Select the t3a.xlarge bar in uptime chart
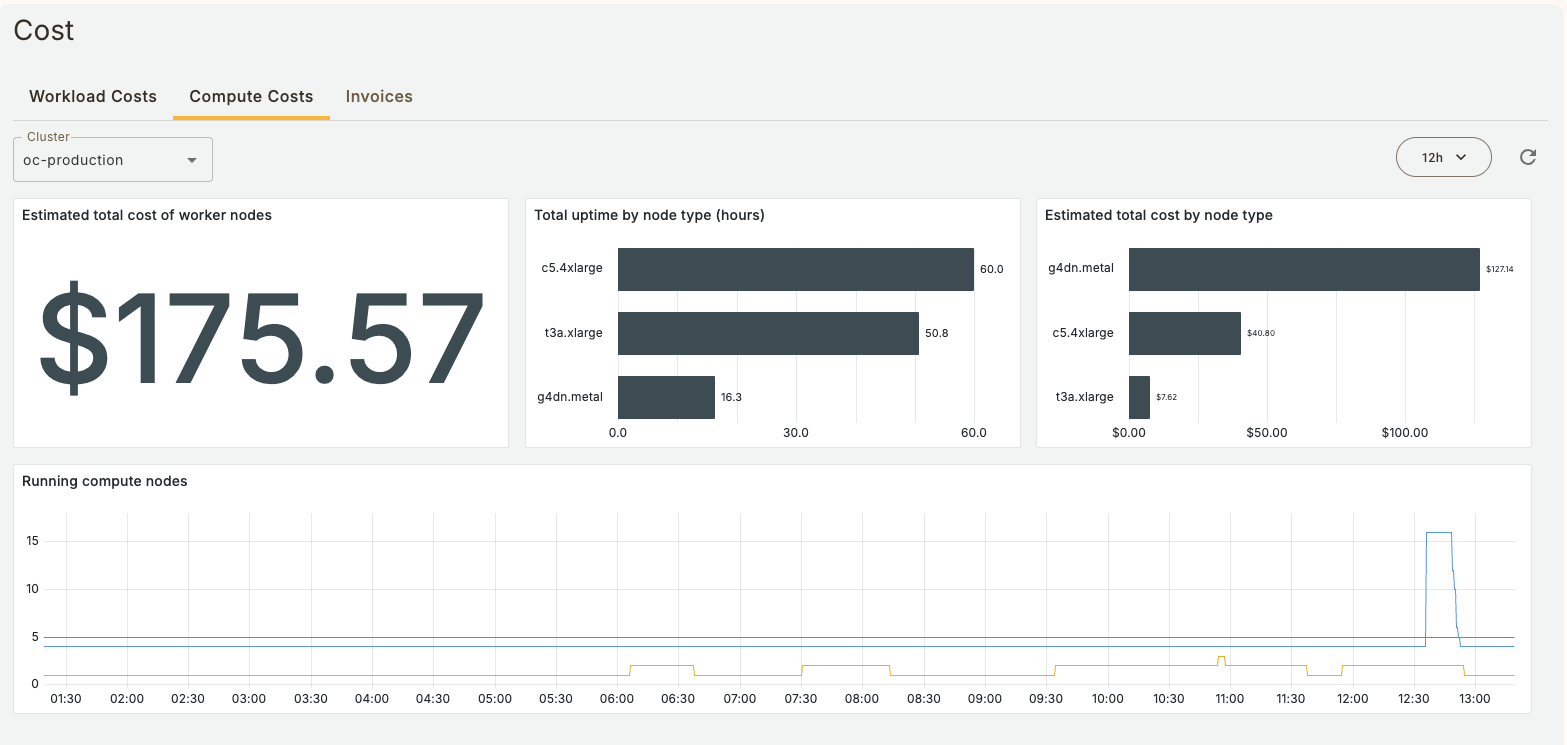Image resolution: width=1567 pixels, height=745 pixels. point(768,333)
